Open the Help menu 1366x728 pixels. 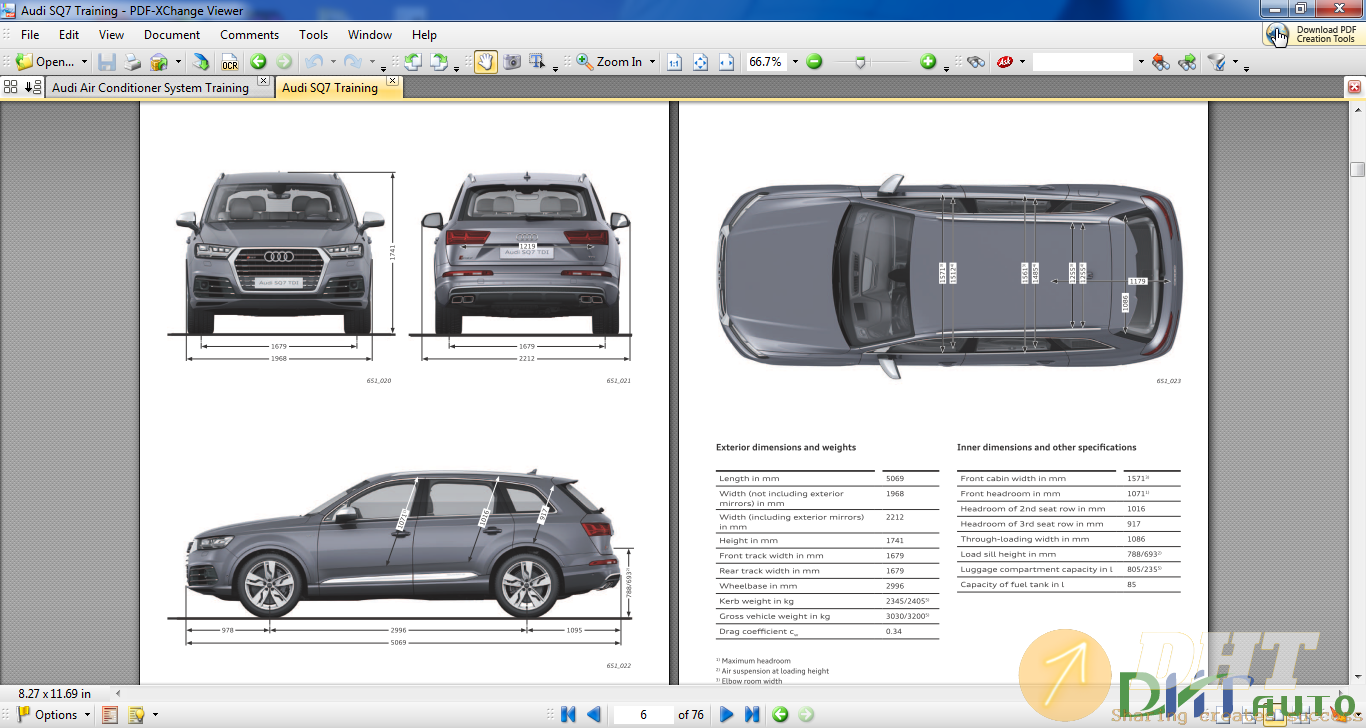coord(424,34)
